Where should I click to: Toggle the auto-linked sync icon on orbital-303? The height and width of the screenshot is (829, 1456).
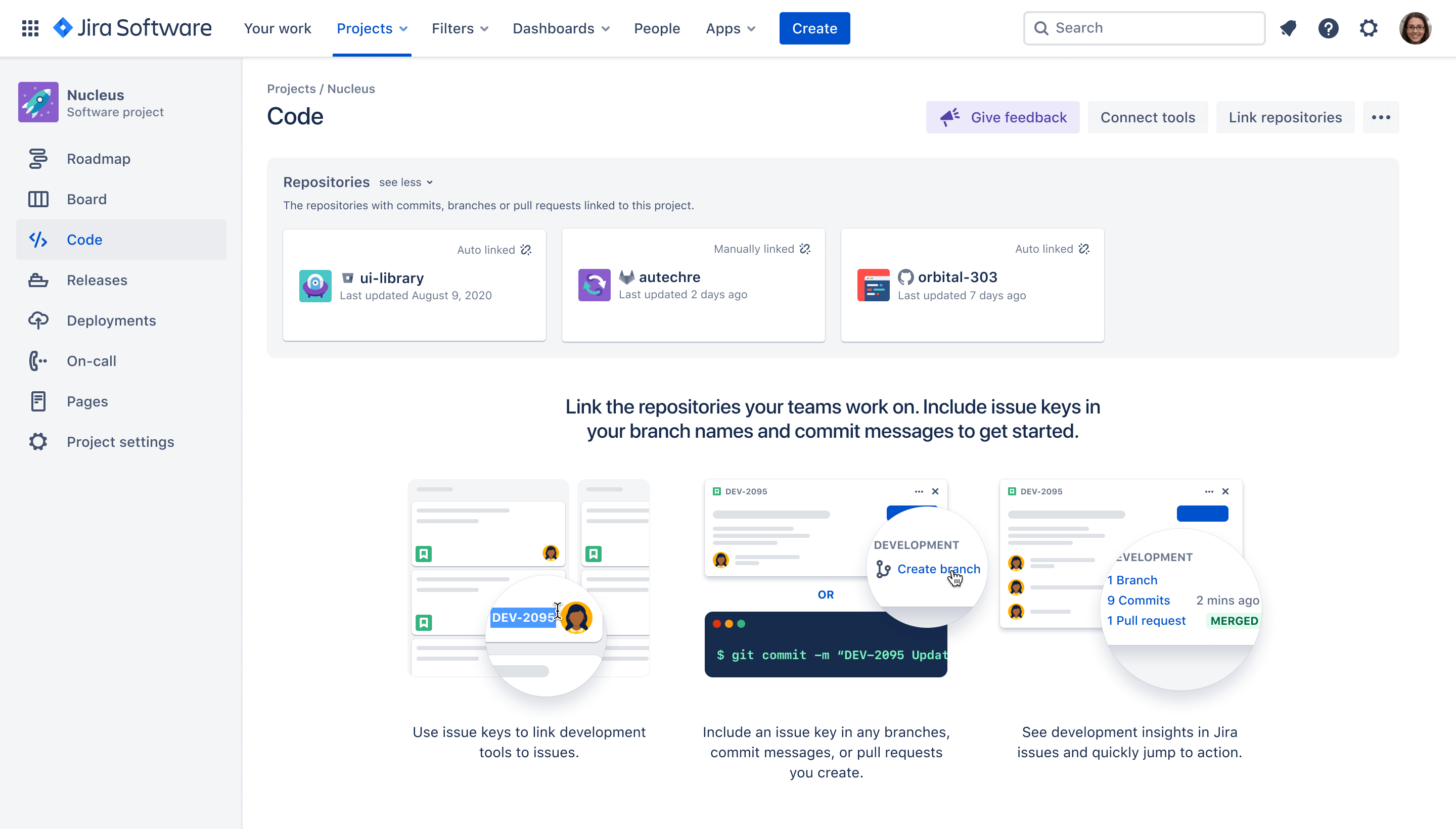pos(1083,249)
